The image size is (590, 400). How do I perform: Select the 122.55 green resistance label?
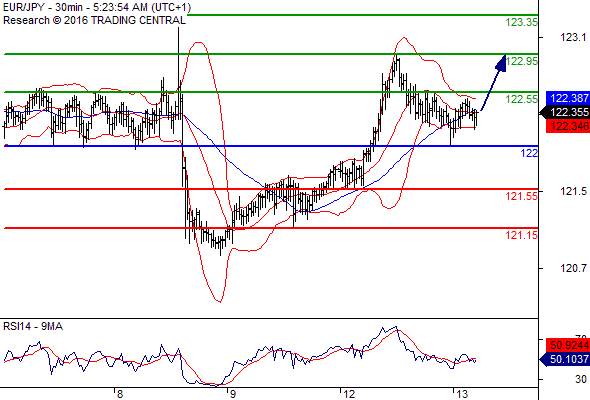point(521,99)
